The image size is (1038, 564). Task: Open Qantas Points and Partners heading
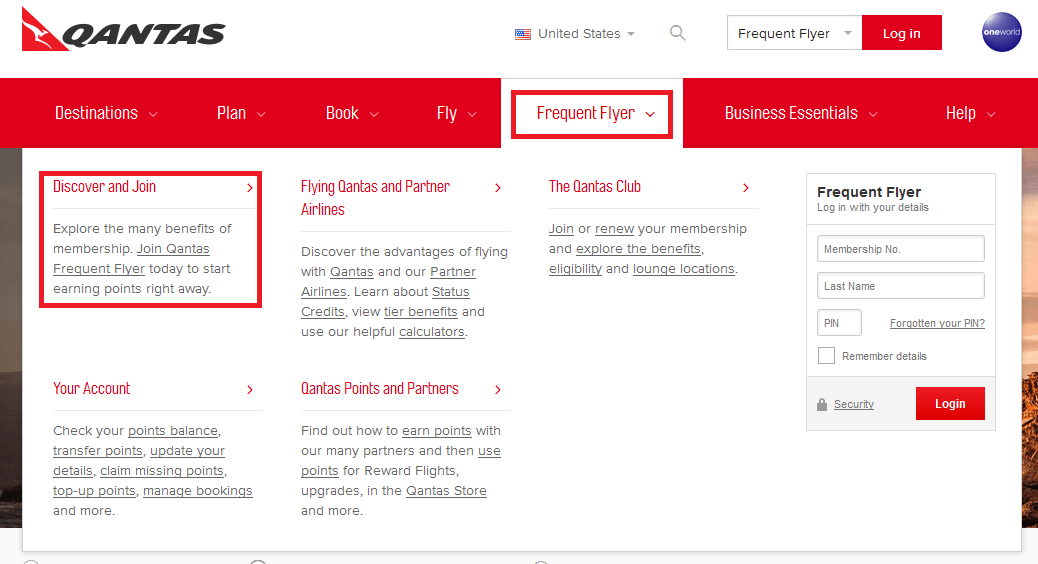tap(379, 389)
